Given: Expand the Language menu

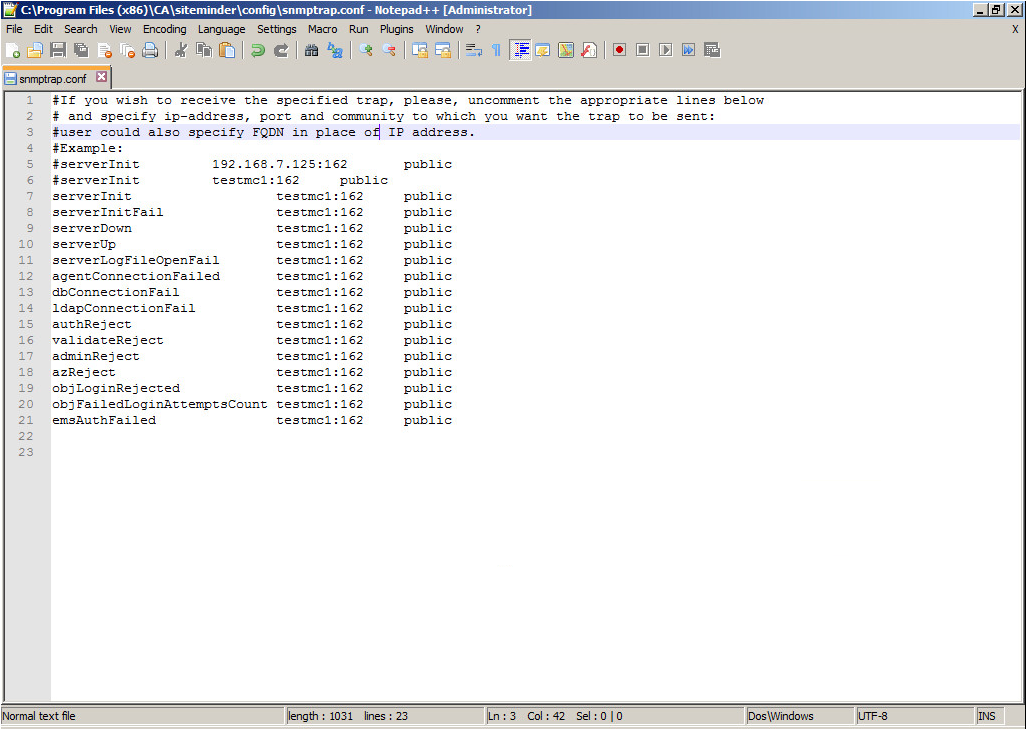Looking at the screenshot, I should click(x=221, y=29).
